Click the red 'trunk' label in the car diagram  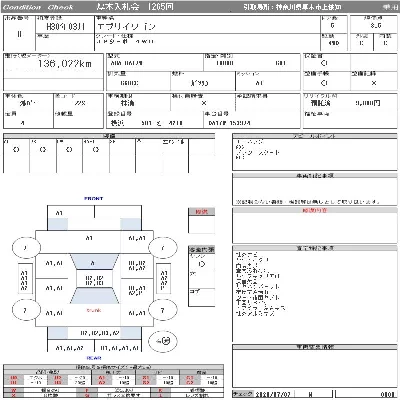click(x=94, y=310)
